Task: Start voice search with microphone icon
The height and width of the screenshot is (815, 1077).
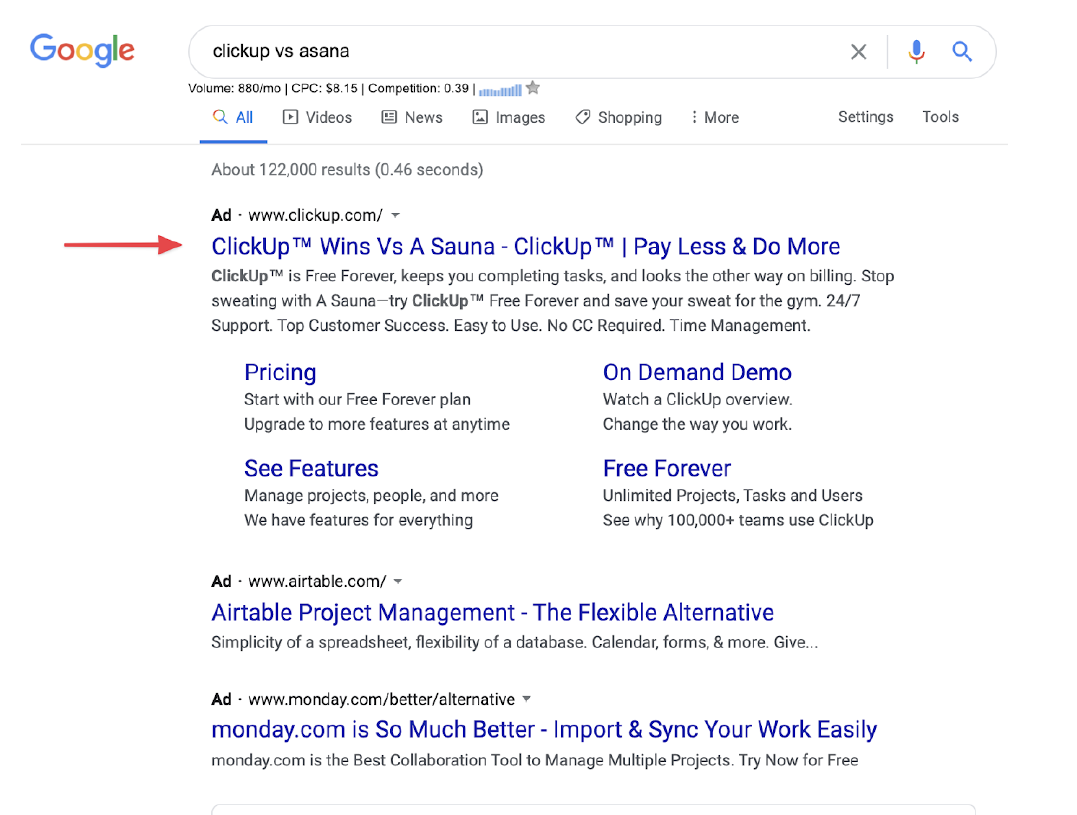Action: [916, 51]
